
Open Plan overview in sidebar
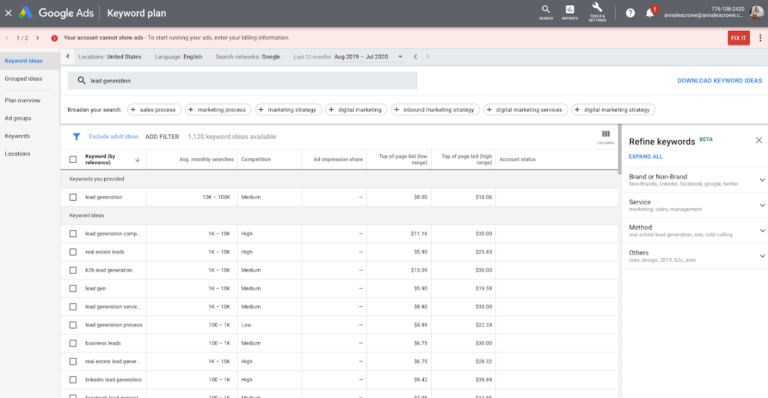tap(23, 100)
